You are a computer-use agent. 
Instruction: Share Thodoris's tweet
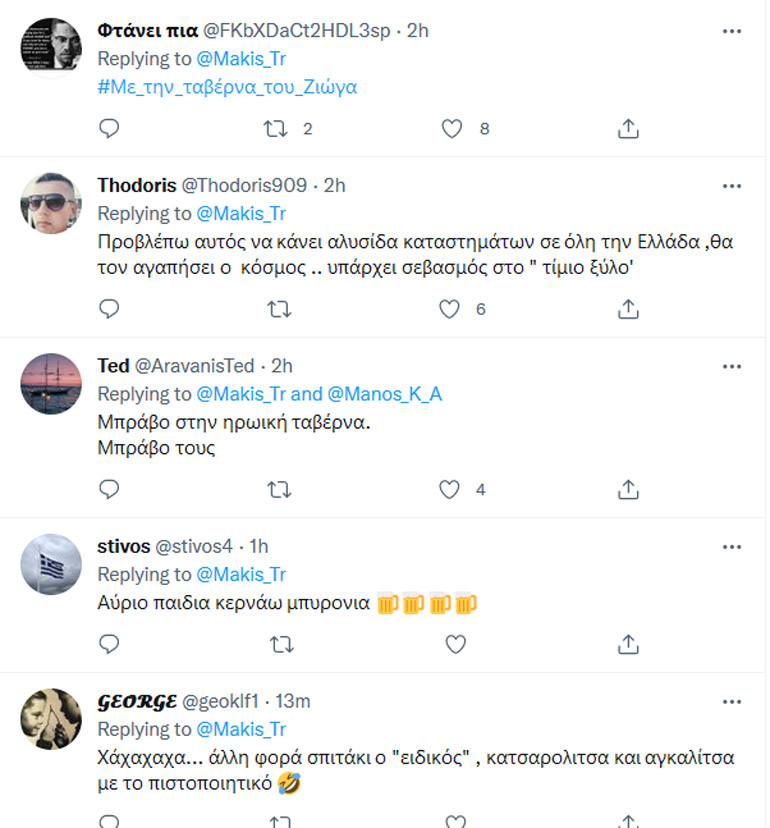628,310
